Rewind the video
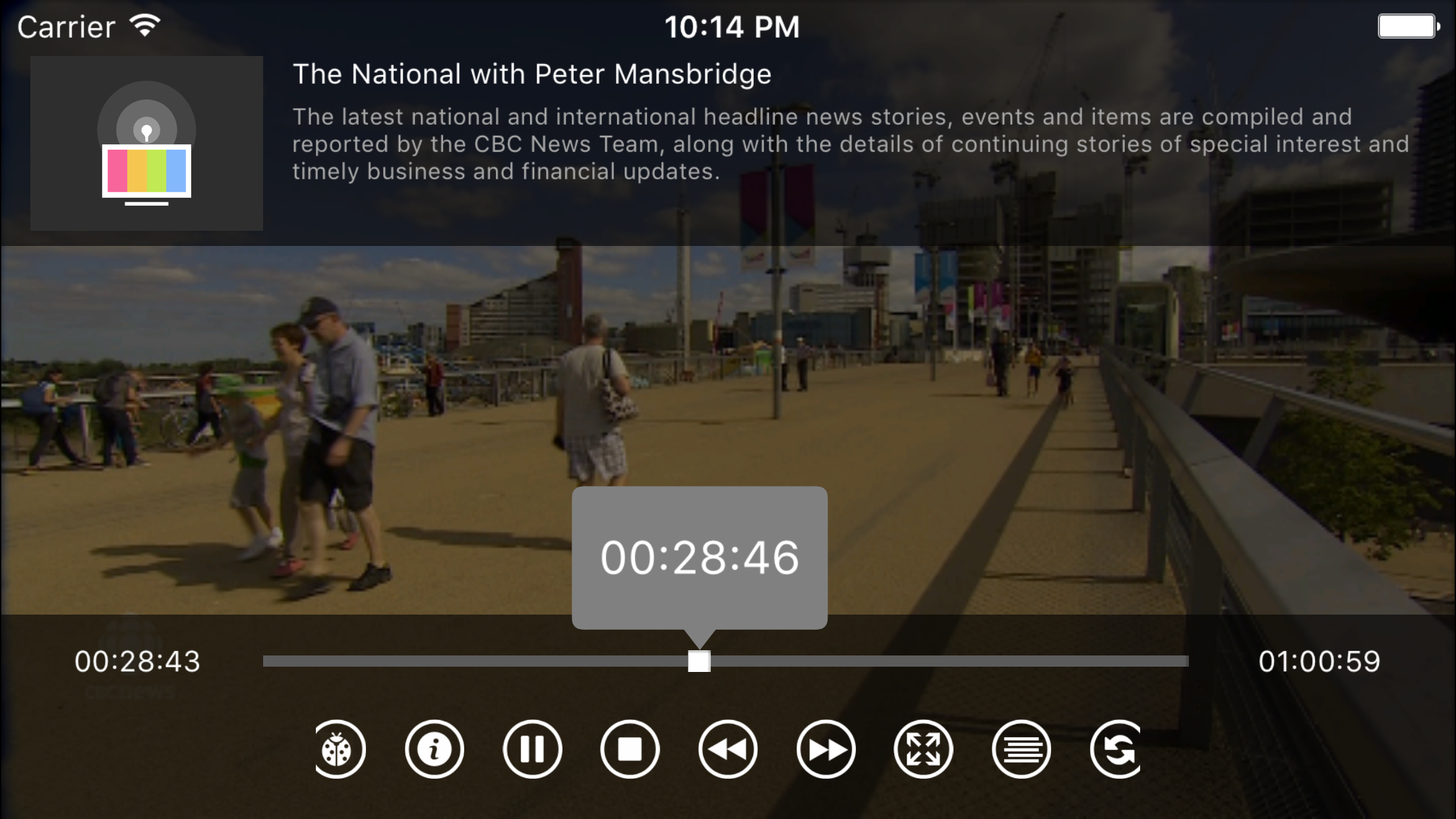The image size is (1456, 819). [728, 749]
